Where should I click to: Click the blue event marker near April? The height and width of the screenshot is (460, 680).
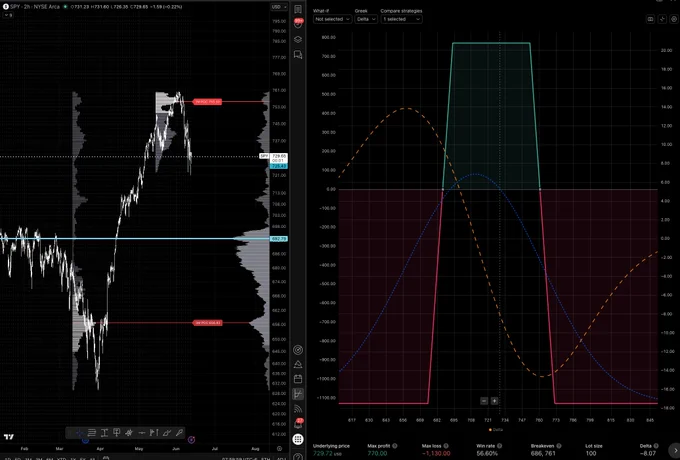pyautogui.click(x=85, y=440)
